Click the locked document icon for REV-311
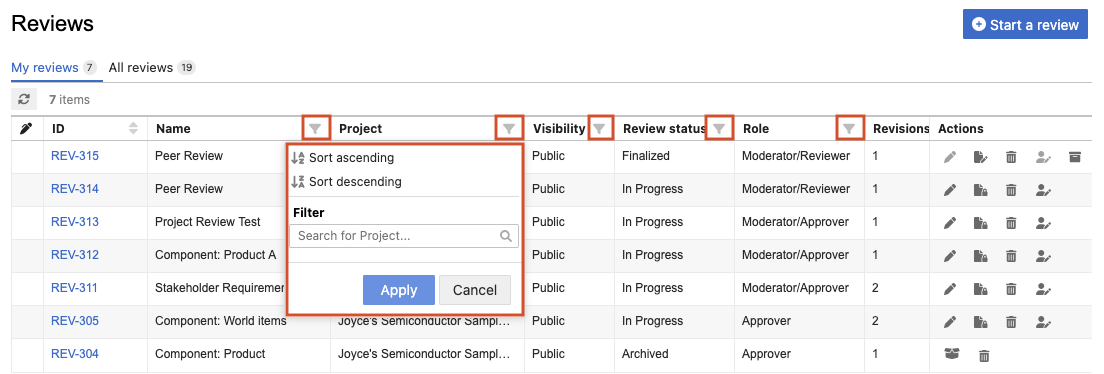 980,289
